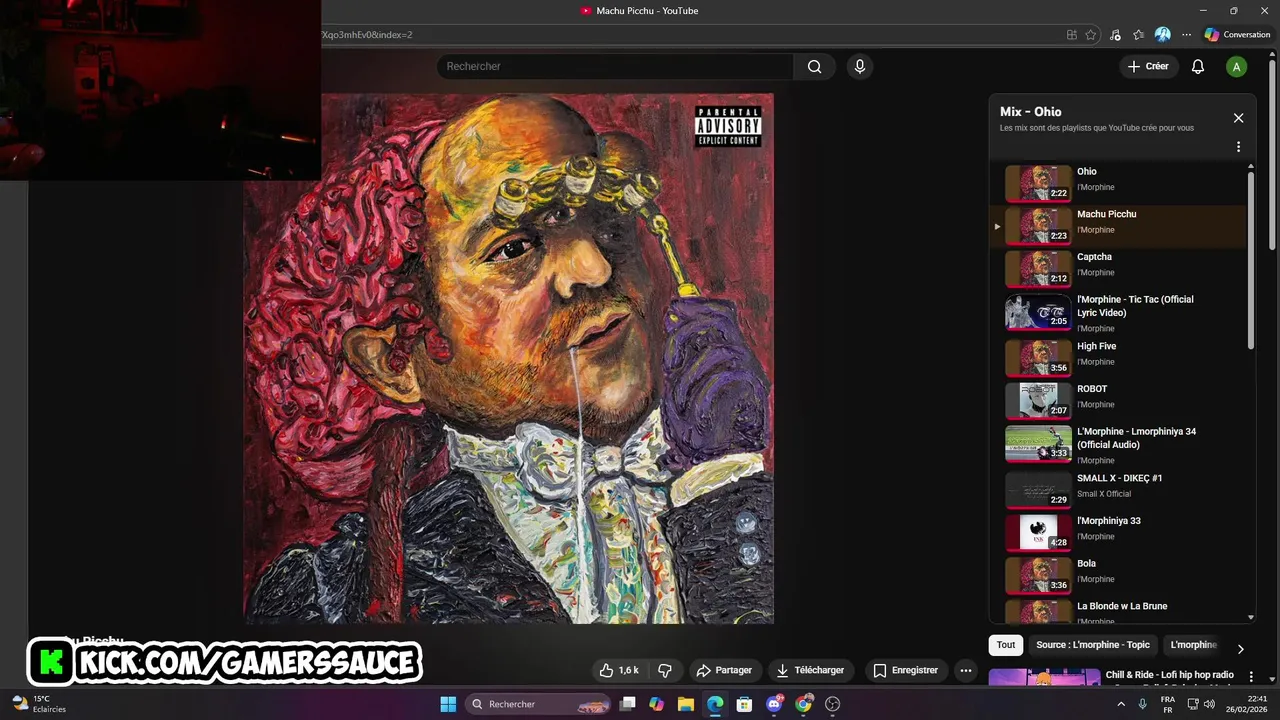
Task: Select 'Source : L'morphine - Topic' chip
Action: tap(1093, 645)
